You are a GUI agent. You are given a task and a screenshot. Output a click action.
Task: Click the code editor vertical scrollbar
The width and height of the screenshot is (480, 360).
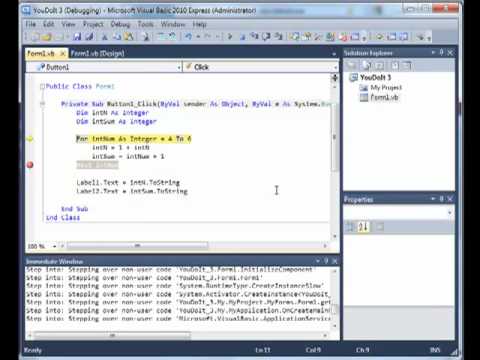[x=335, y=137]
